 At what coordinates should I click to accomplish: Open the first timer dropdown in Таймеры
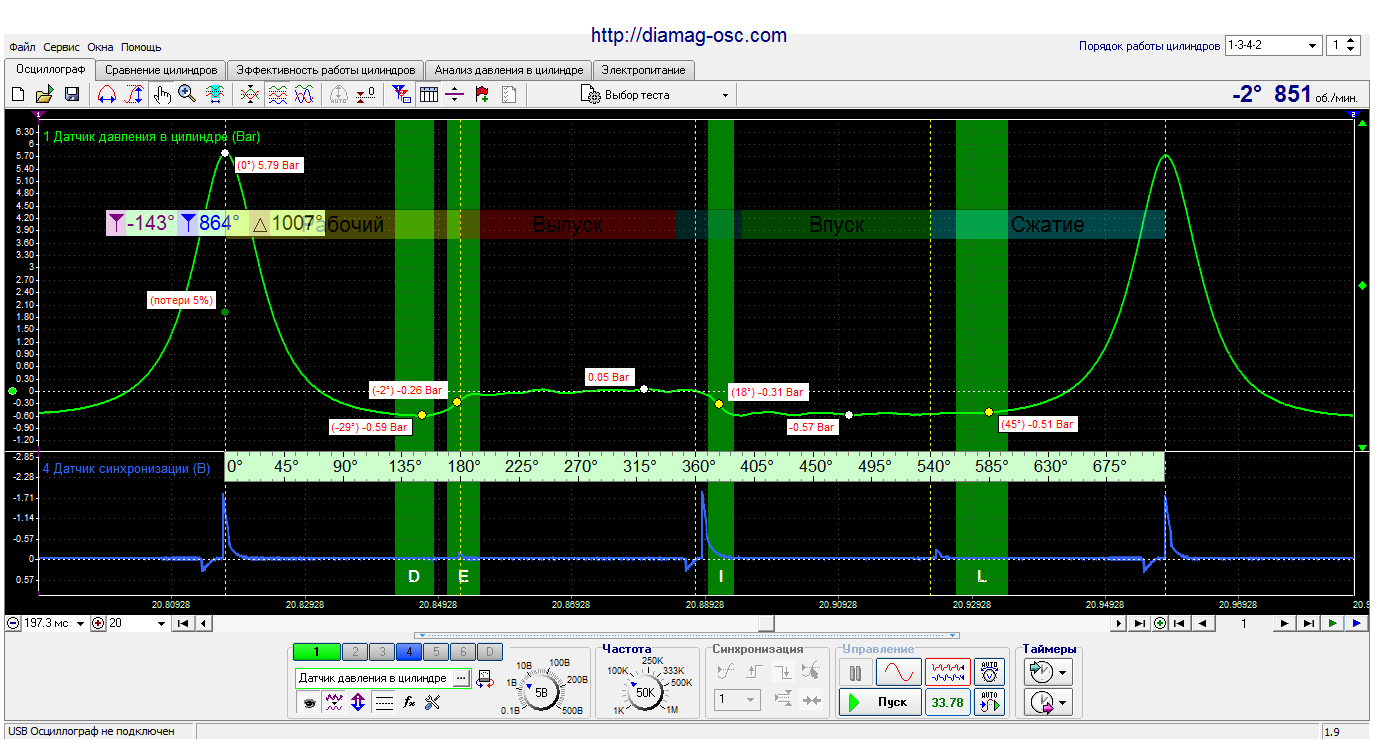point(1050,671)
